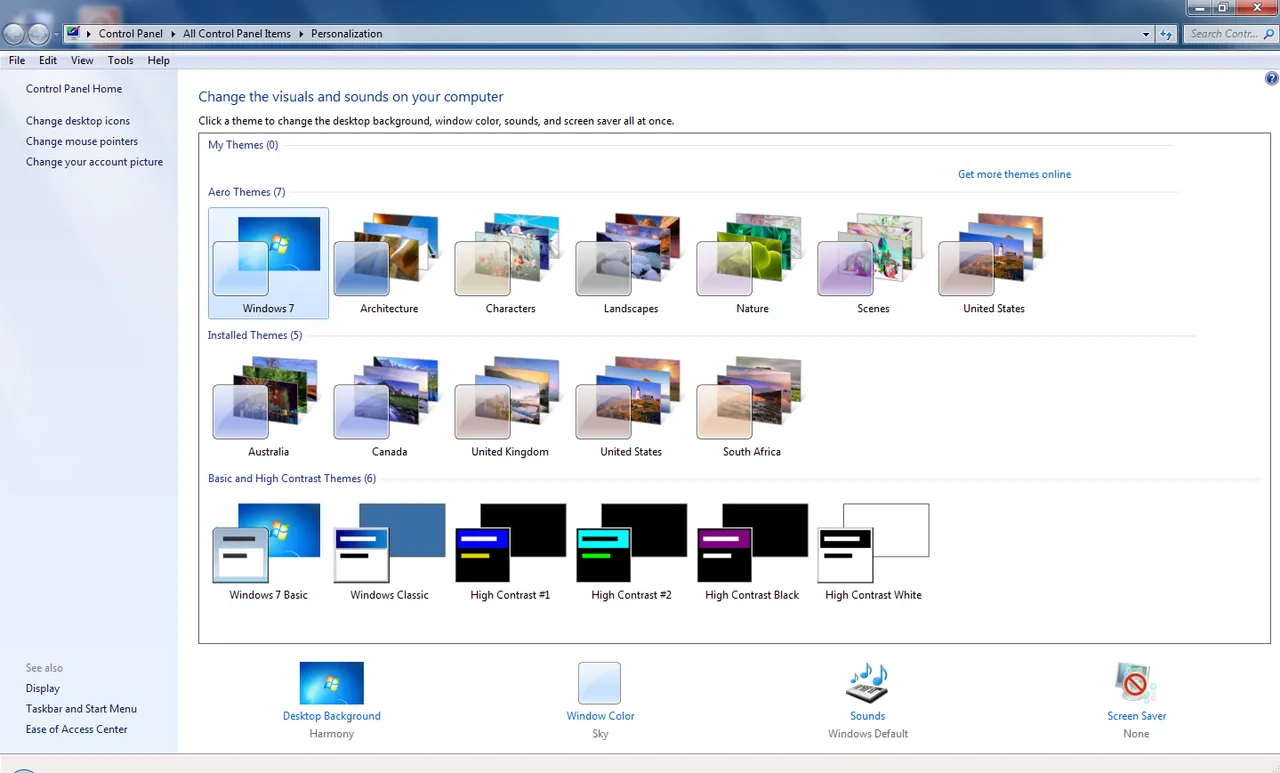This screenshot has height=773, width=1280.
Task: Select the Windows 7 Aero theme
Action: [x=268, y=263]
